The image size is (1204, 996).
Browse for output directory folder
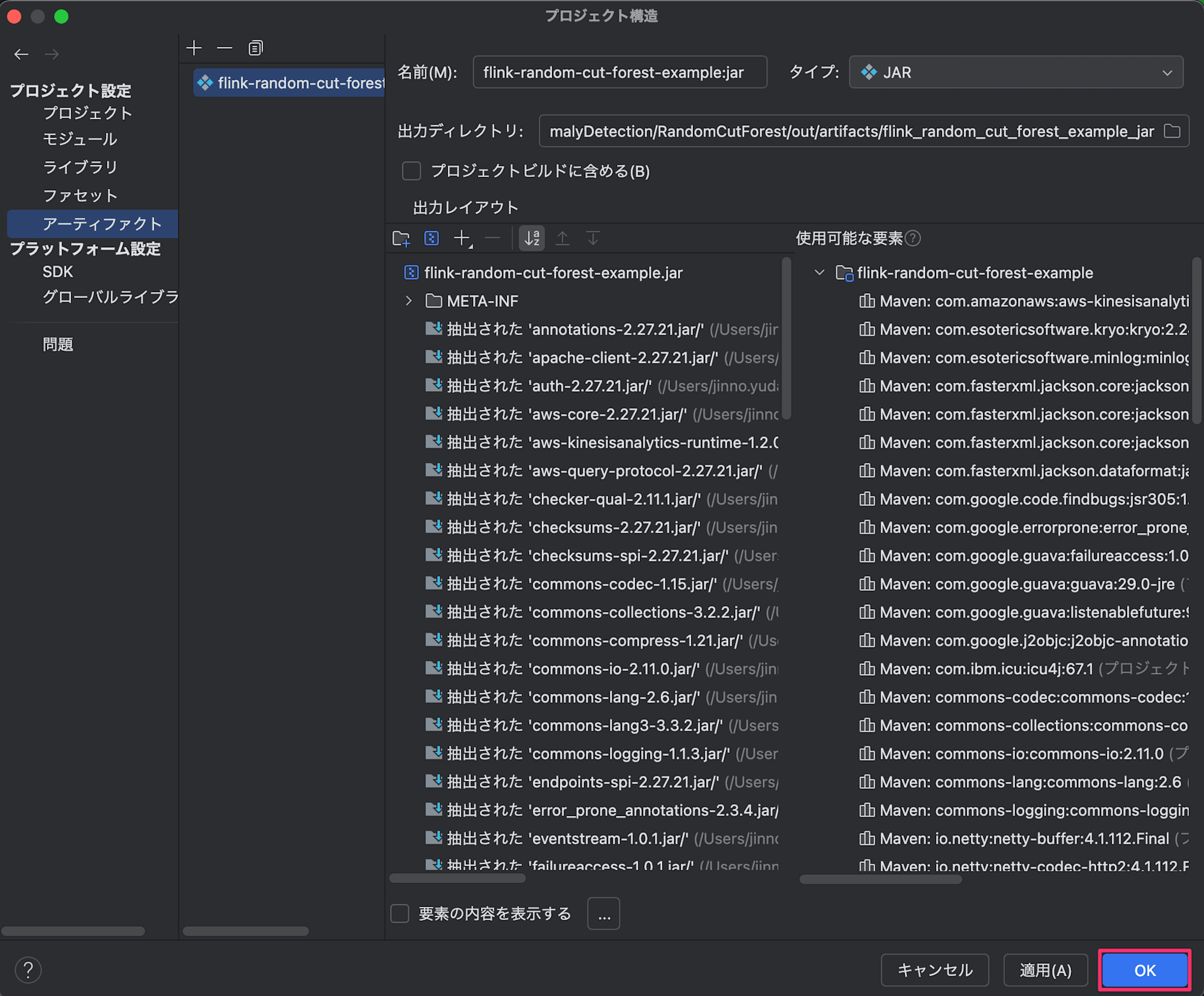(1172, 131)
